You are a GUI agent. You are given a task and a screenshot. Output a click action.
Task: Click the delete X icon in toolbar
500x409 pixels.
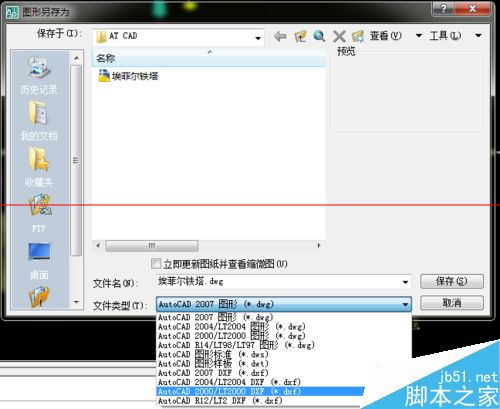pyautogui.click(x=339, y=36)
